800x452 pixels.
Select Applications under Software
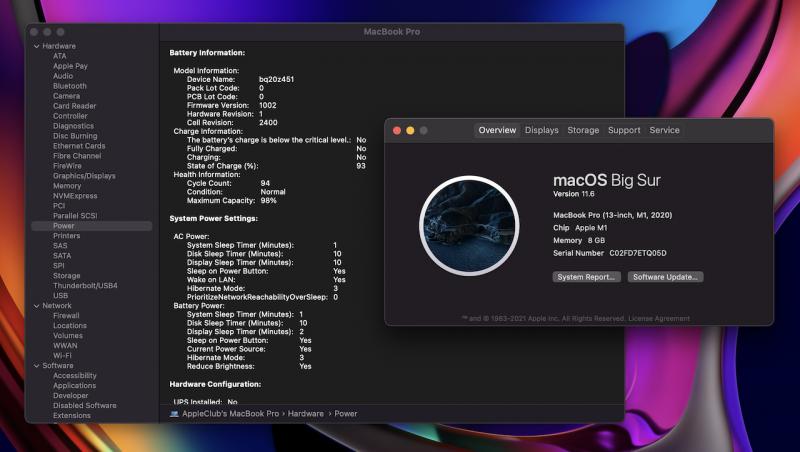coord(74,386)
